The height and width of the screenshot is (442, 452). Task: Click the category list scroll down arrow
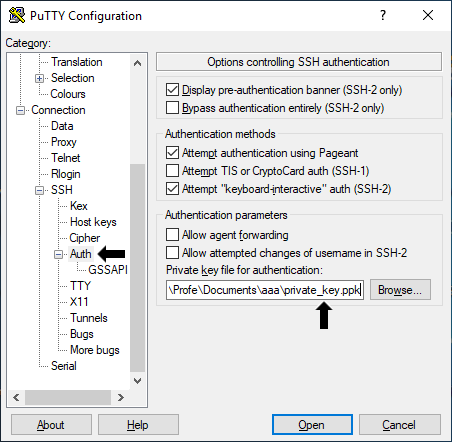(137, 381)
